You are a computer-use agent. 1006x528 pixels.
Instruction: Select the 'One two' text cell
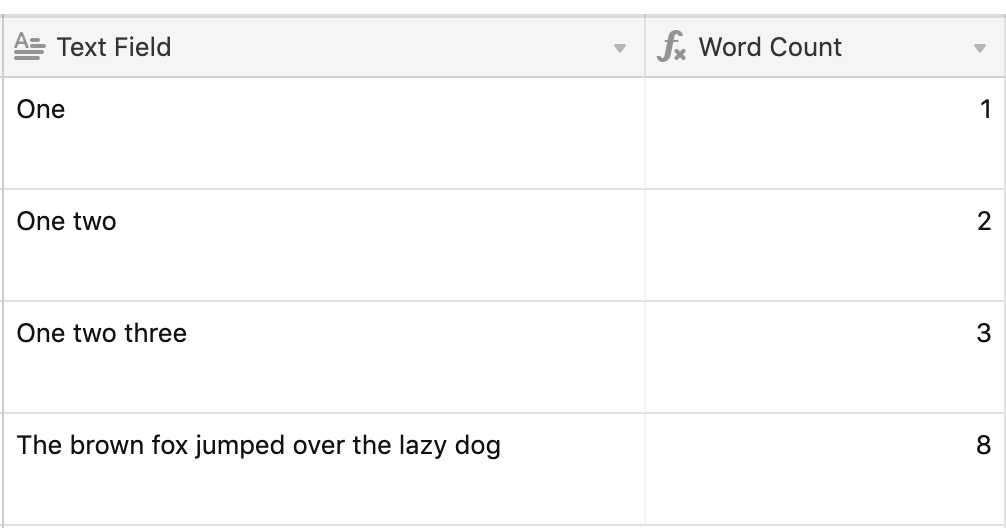(x=324, y=245)
